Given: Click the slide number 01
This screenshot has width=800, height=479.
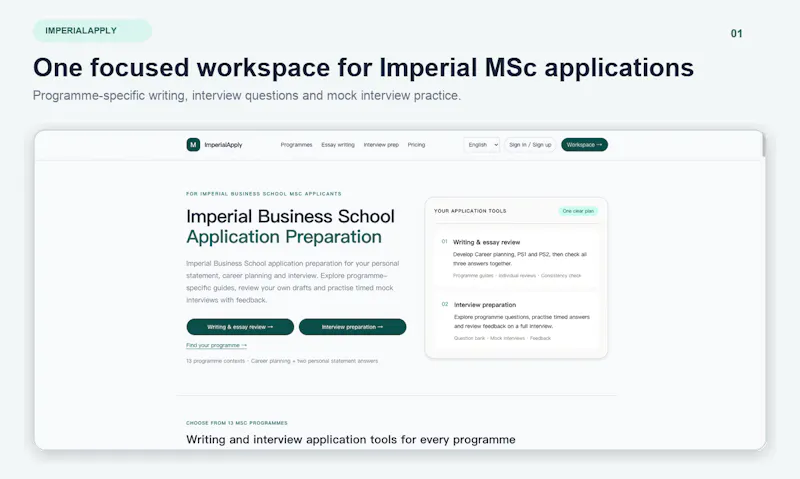Looking at the screenshot, I should pyautogui.click(x=736, y=34).
